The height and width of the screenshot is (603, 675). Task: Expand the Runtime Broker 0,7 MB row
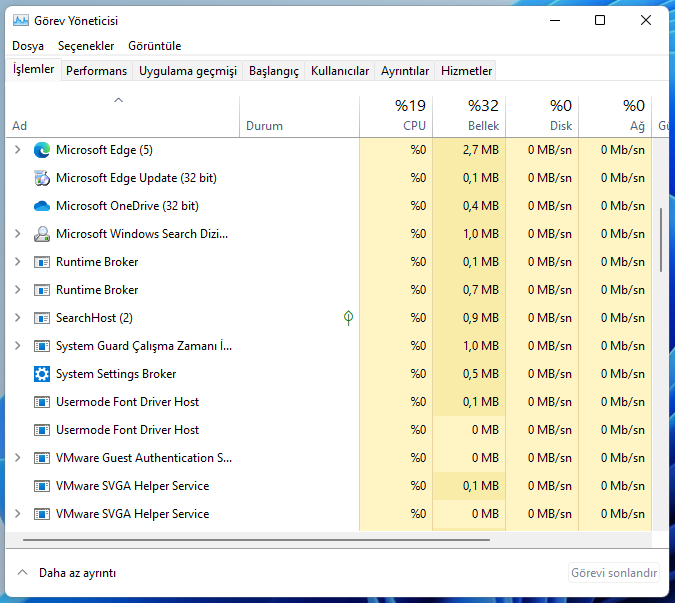pyautogui.click(x=18, y=290)
